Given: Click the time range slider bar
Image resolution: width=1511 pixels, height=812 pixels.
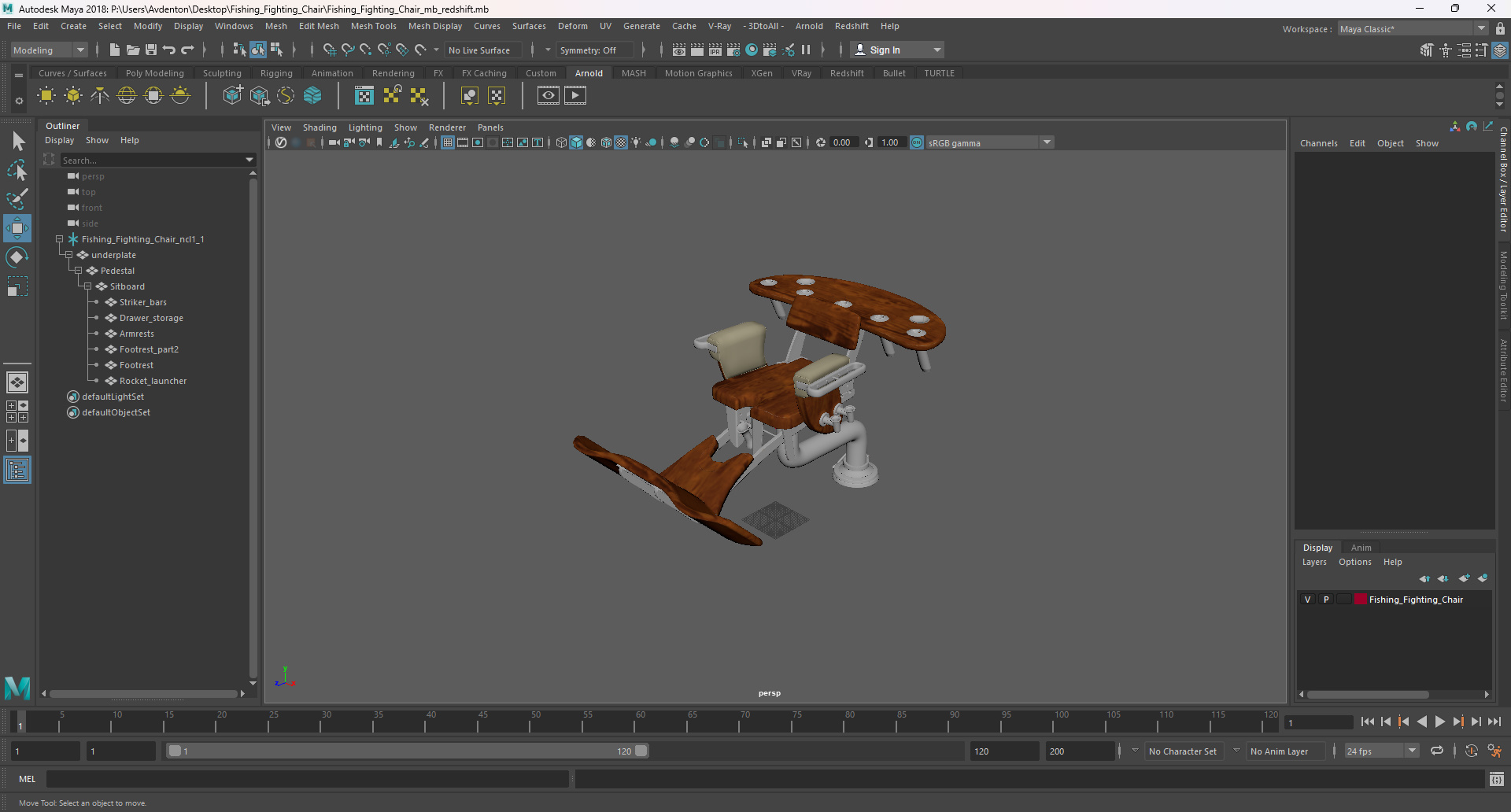Looking at the screenshot, I should pyautogui.click(x=408, y=751).
